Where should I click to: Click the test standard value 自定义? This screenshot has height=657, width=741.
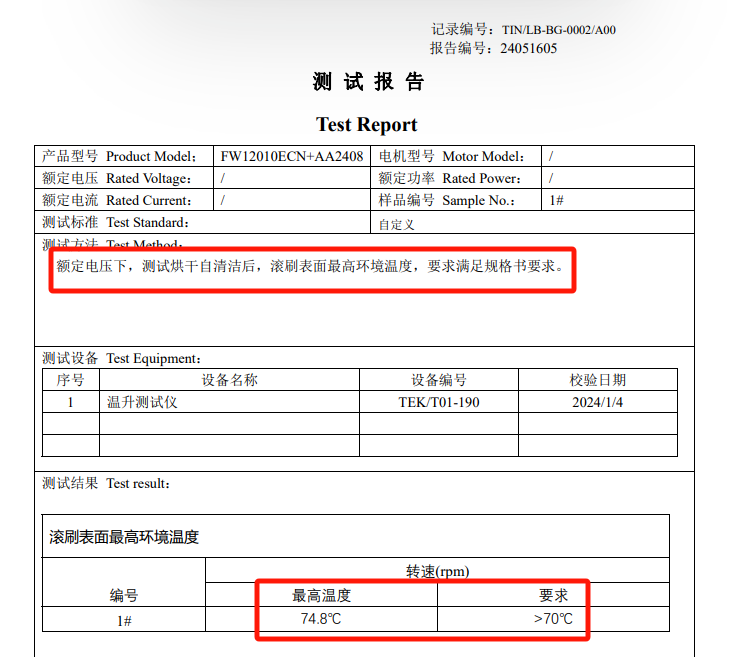point(396,225)
